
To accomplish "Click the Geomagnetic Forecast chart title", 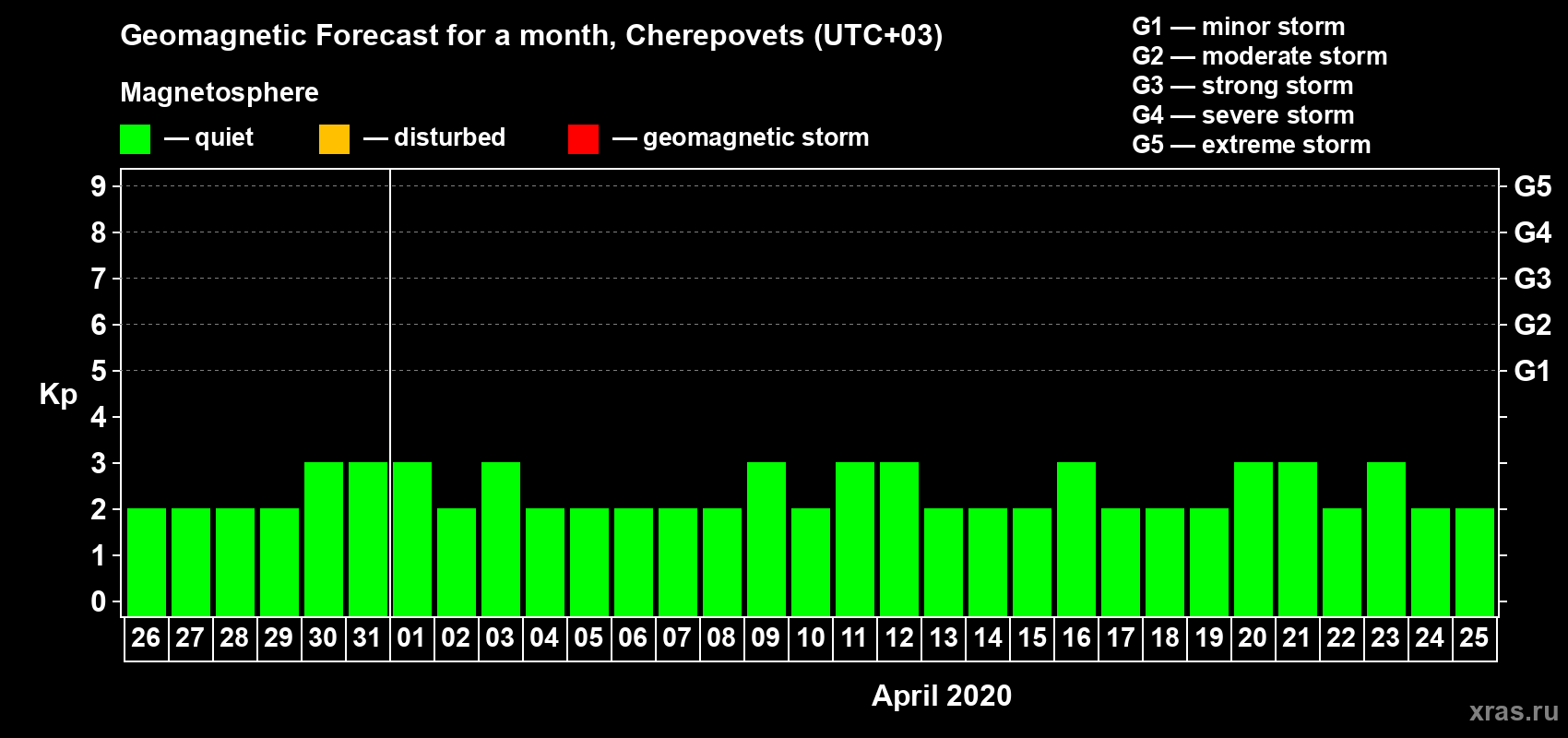I will [x=531, y=35].
